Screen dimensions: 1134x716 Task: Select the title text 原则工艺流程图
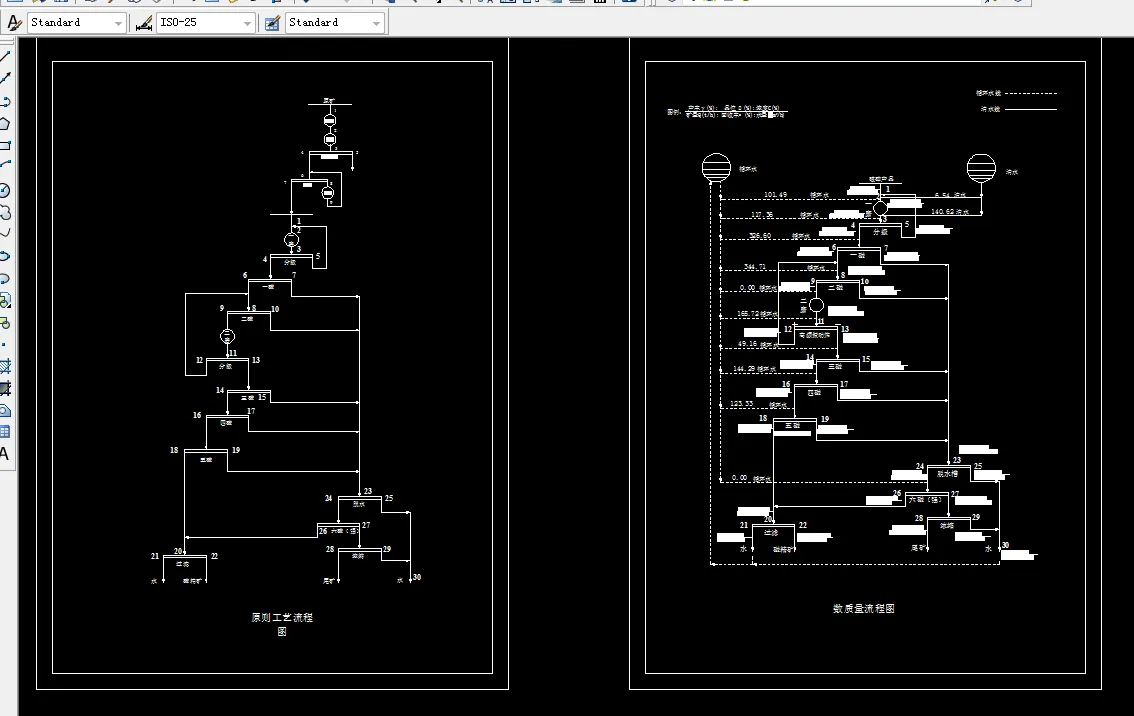tap(282, 624)
